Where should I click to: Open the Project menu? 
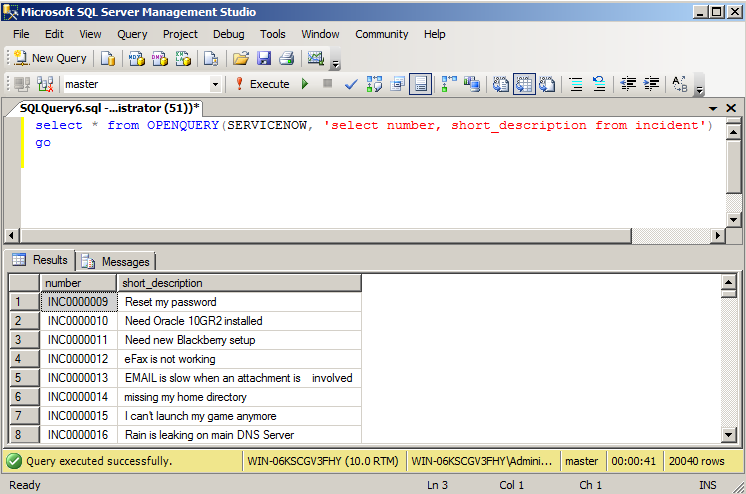[x=180, y=34]
